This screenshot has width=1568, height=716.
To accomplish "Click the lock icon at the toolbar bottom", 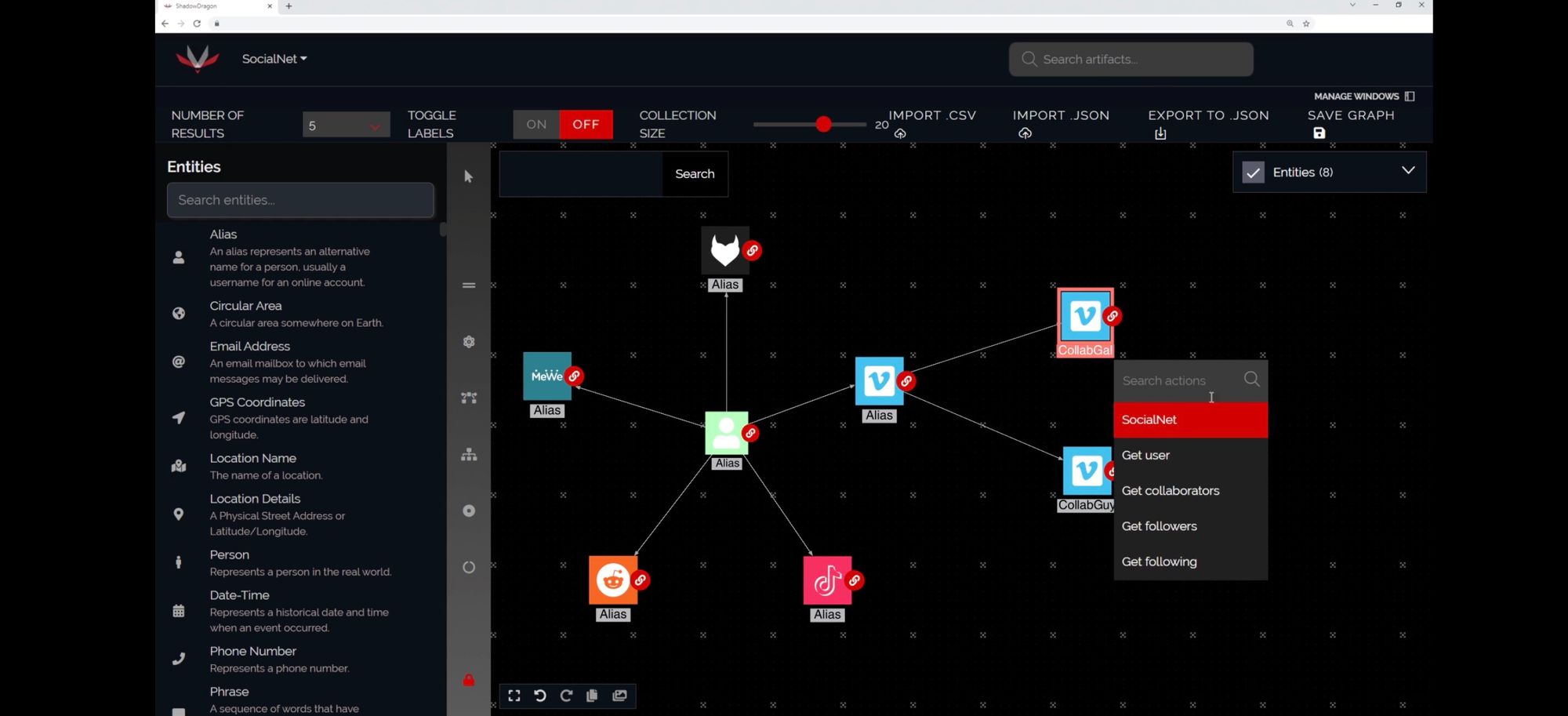I will [468, 681].
